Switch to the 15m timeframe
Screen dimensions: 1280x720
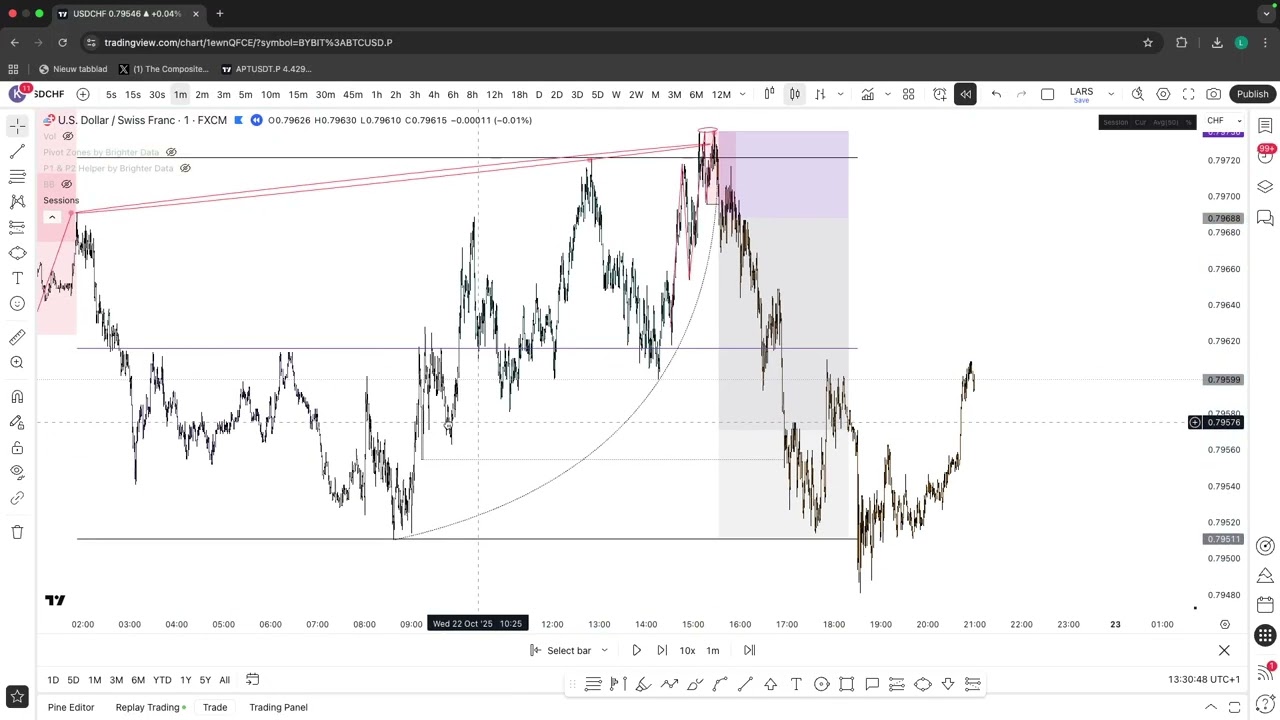[298, 94]
